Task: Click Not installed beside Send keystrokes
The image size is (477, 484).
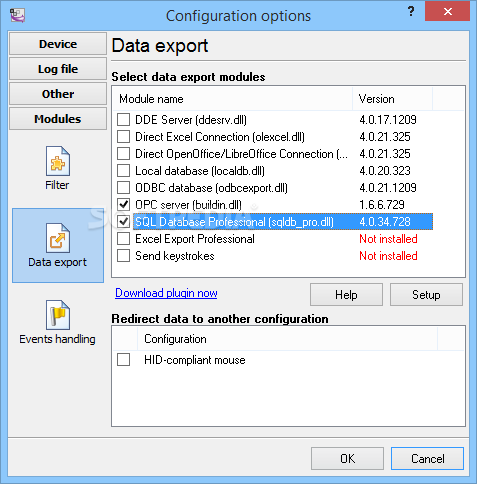Action: [x=388, y=256]
